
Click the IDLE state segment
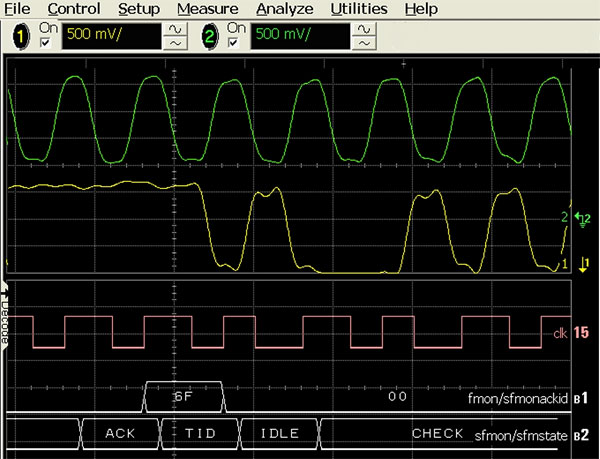tap(280, 433)
